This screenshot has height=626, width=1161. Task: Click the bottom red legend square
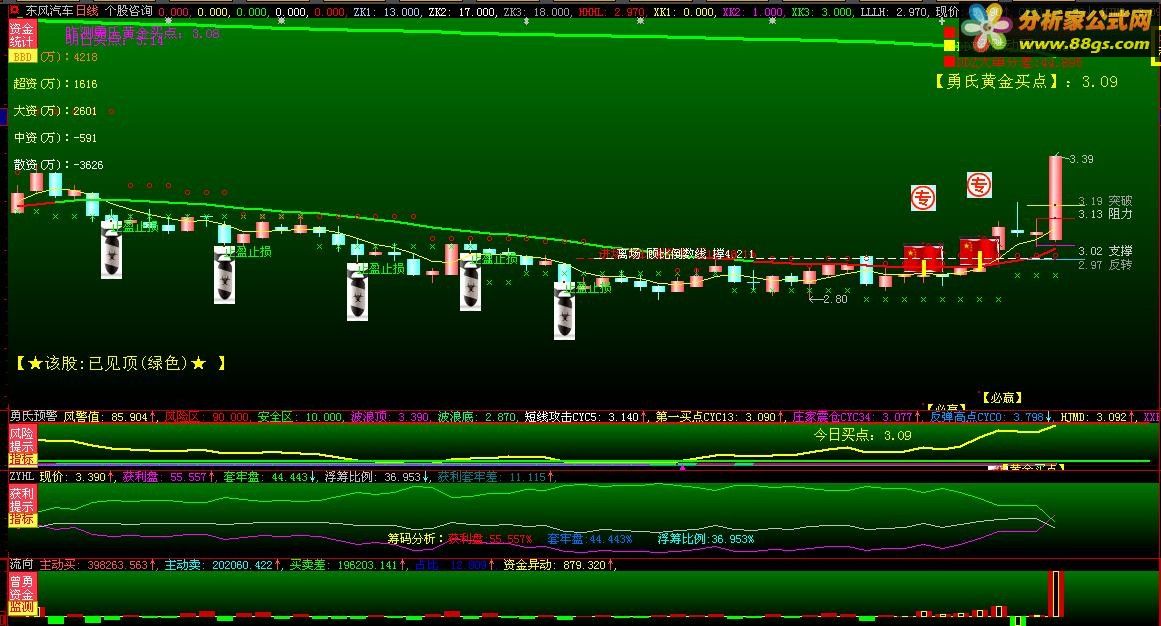pos(949,61)
